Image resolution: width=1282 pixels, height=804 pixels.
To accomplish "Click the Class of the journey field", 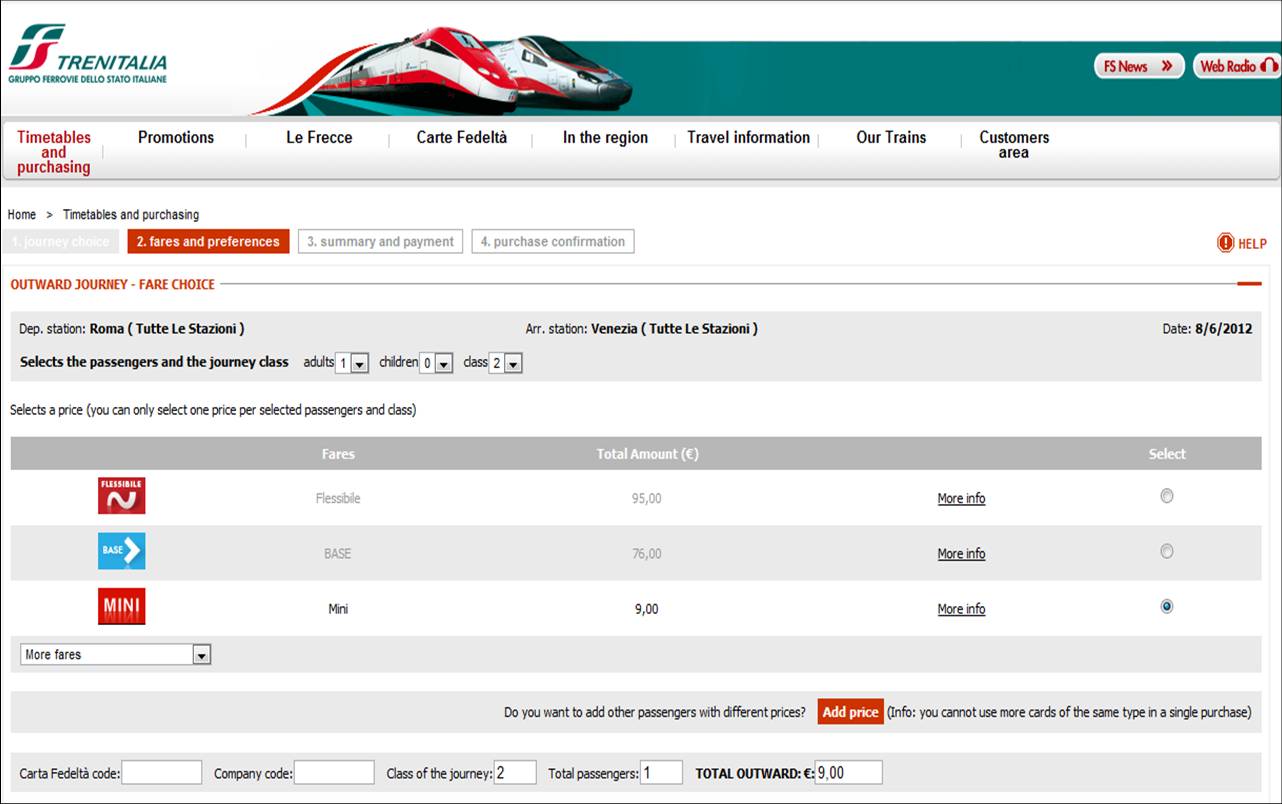I will (515, 773).
